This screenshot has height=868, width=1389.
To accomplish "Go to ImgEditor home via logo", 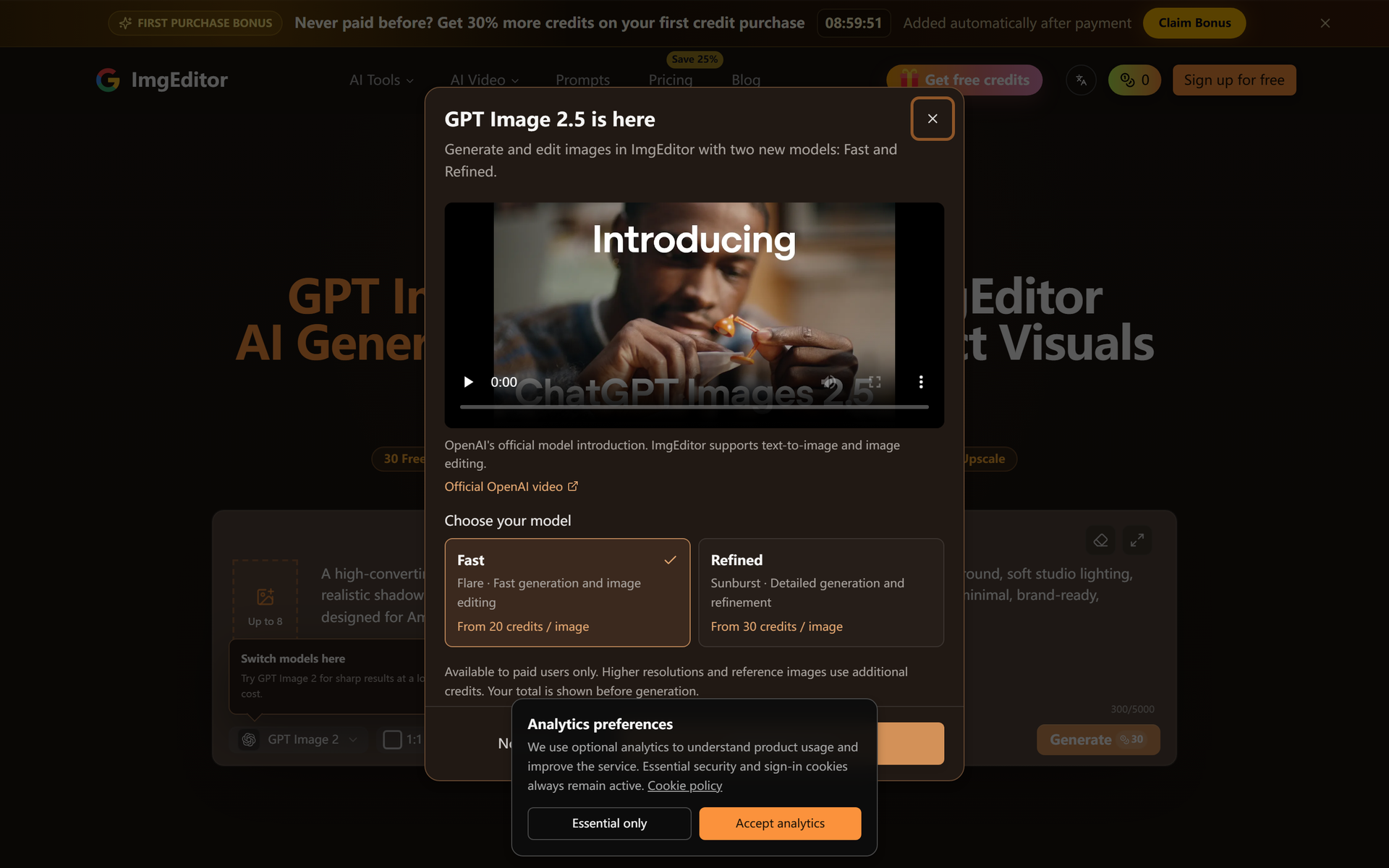I will (162, 80).
